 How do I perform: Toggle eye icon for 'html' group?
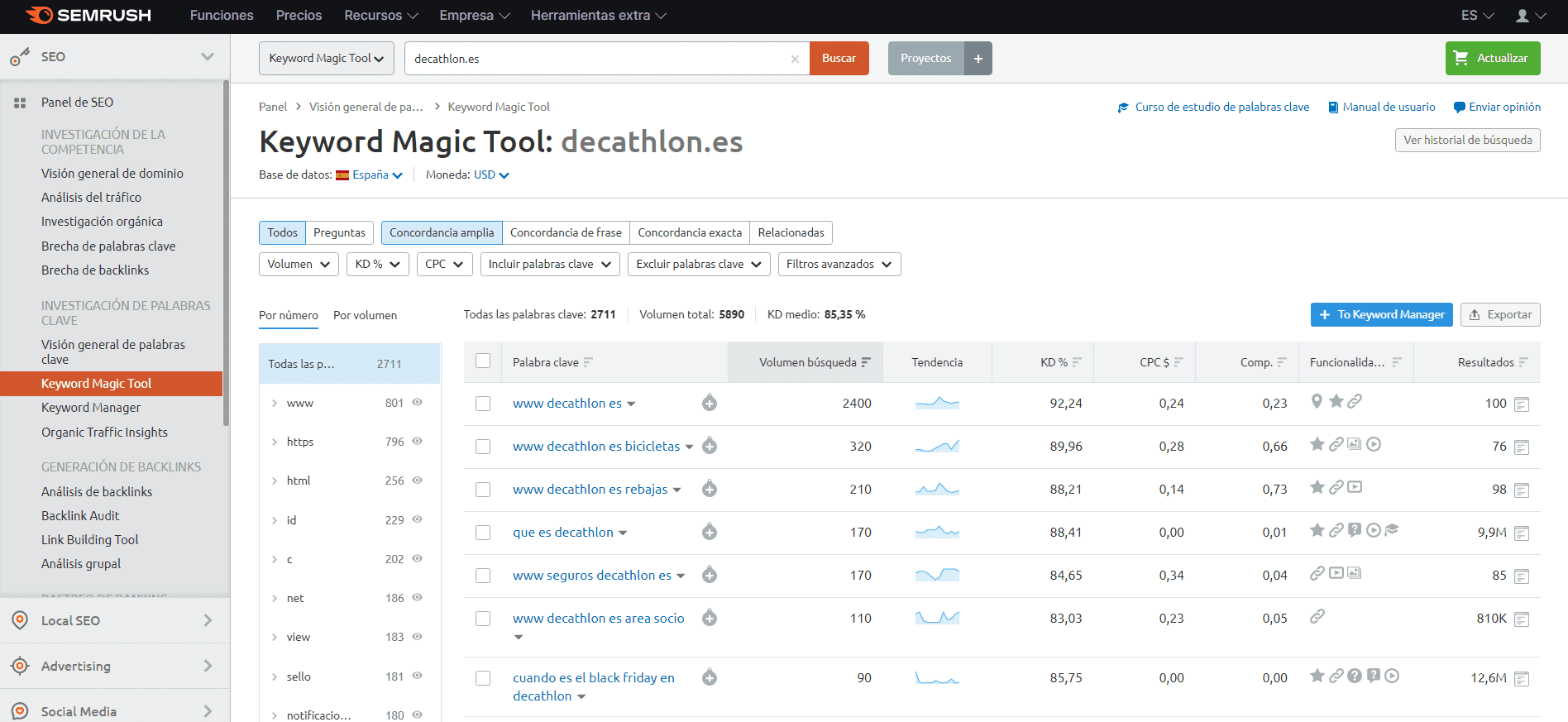[418, 480]
